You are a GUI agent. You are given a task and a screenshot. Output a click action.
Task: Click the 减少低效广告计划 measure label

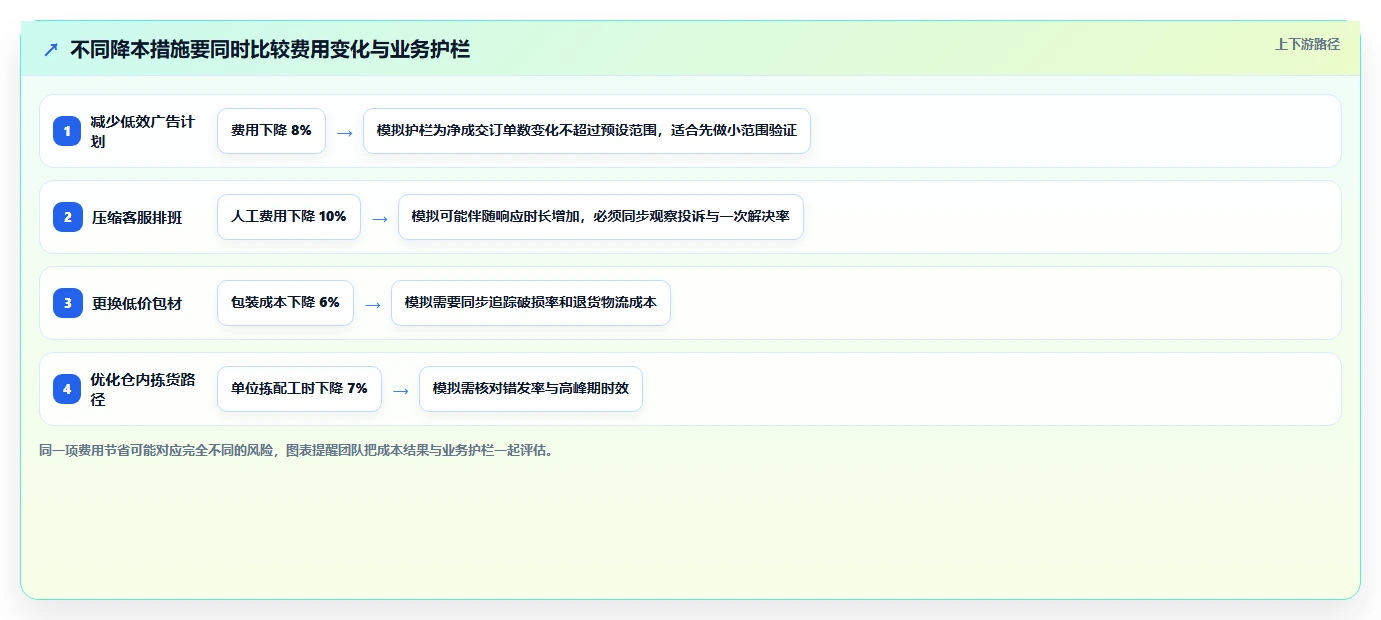[143, 131]
